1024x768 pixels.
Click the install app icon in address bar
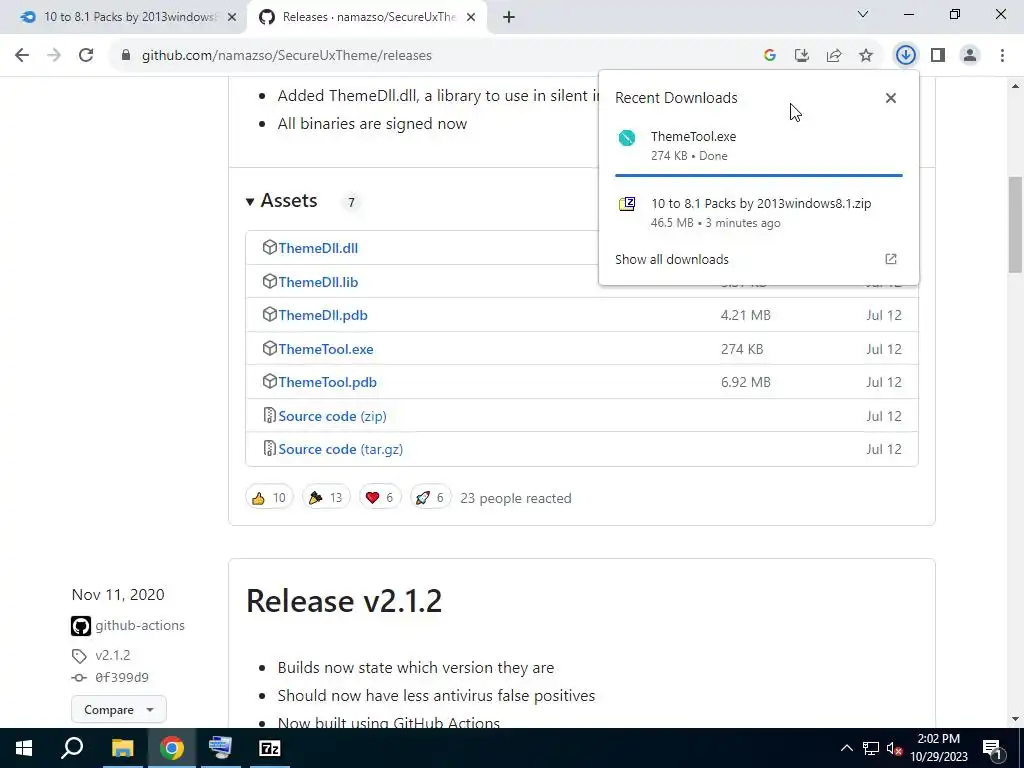[802, 56]
